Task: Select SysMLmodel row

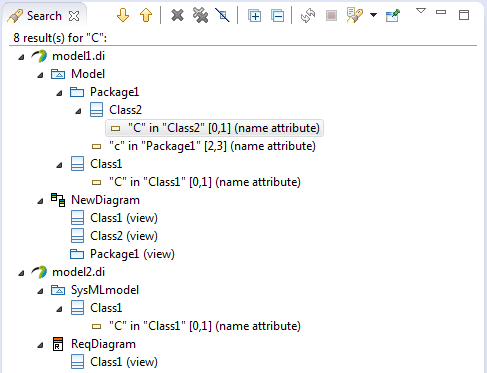Action: coord(105,290)
